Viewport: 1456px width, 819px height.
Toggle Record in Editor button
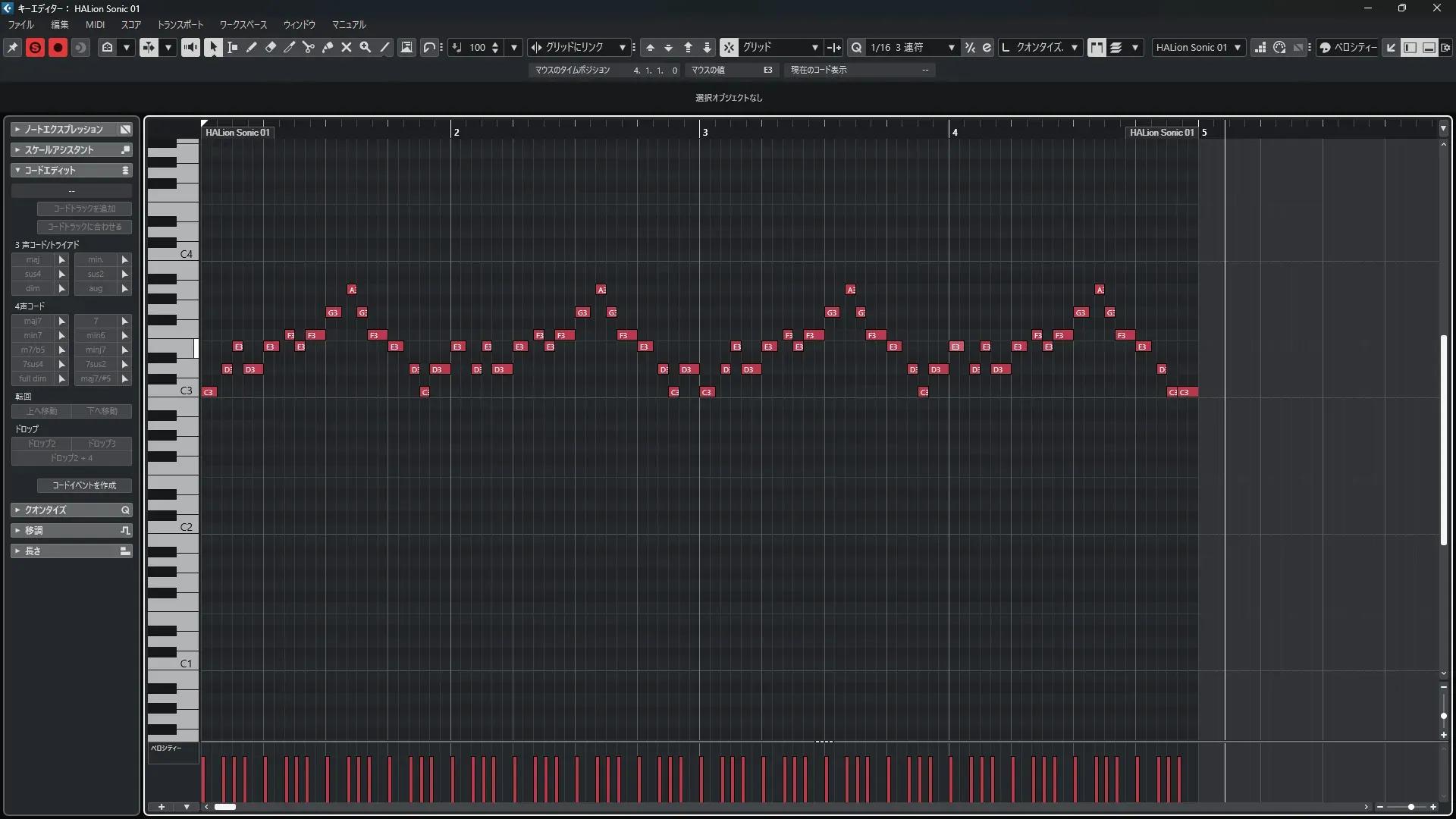point(58,47)
